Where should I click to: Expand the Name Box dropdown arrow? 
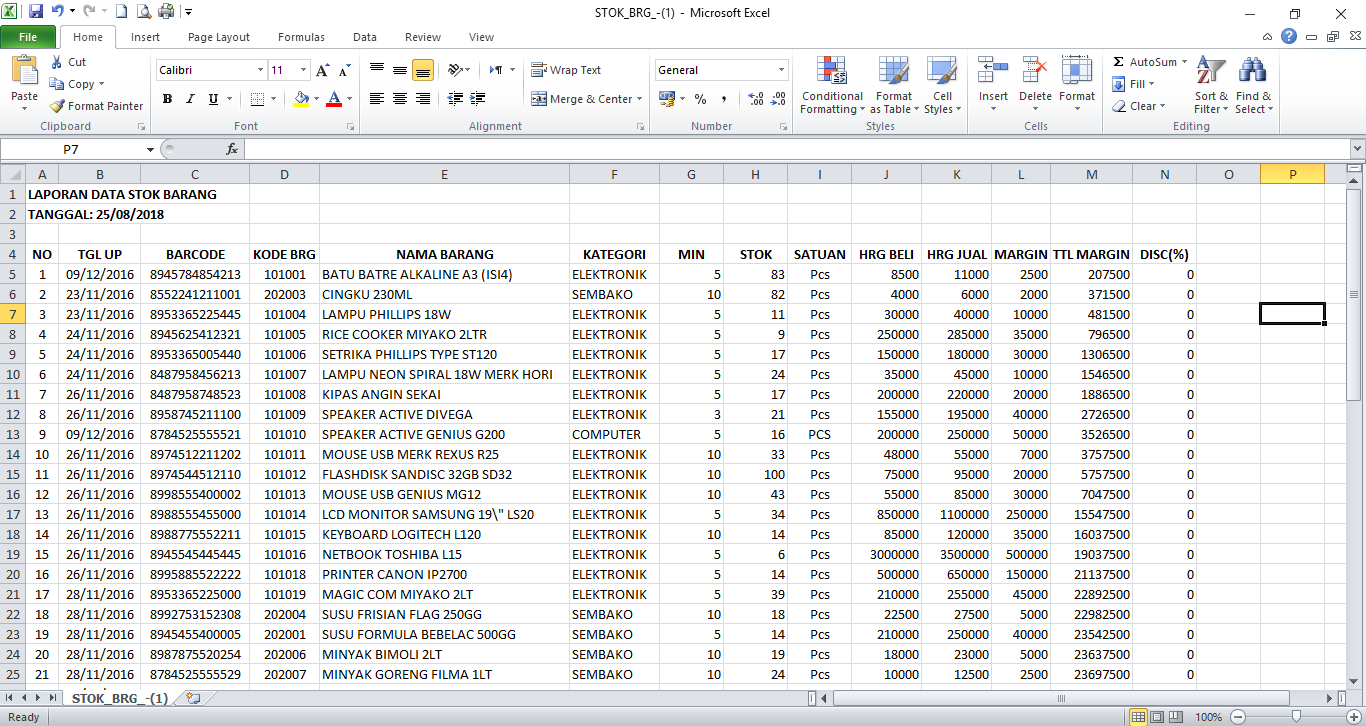(150, 149)
